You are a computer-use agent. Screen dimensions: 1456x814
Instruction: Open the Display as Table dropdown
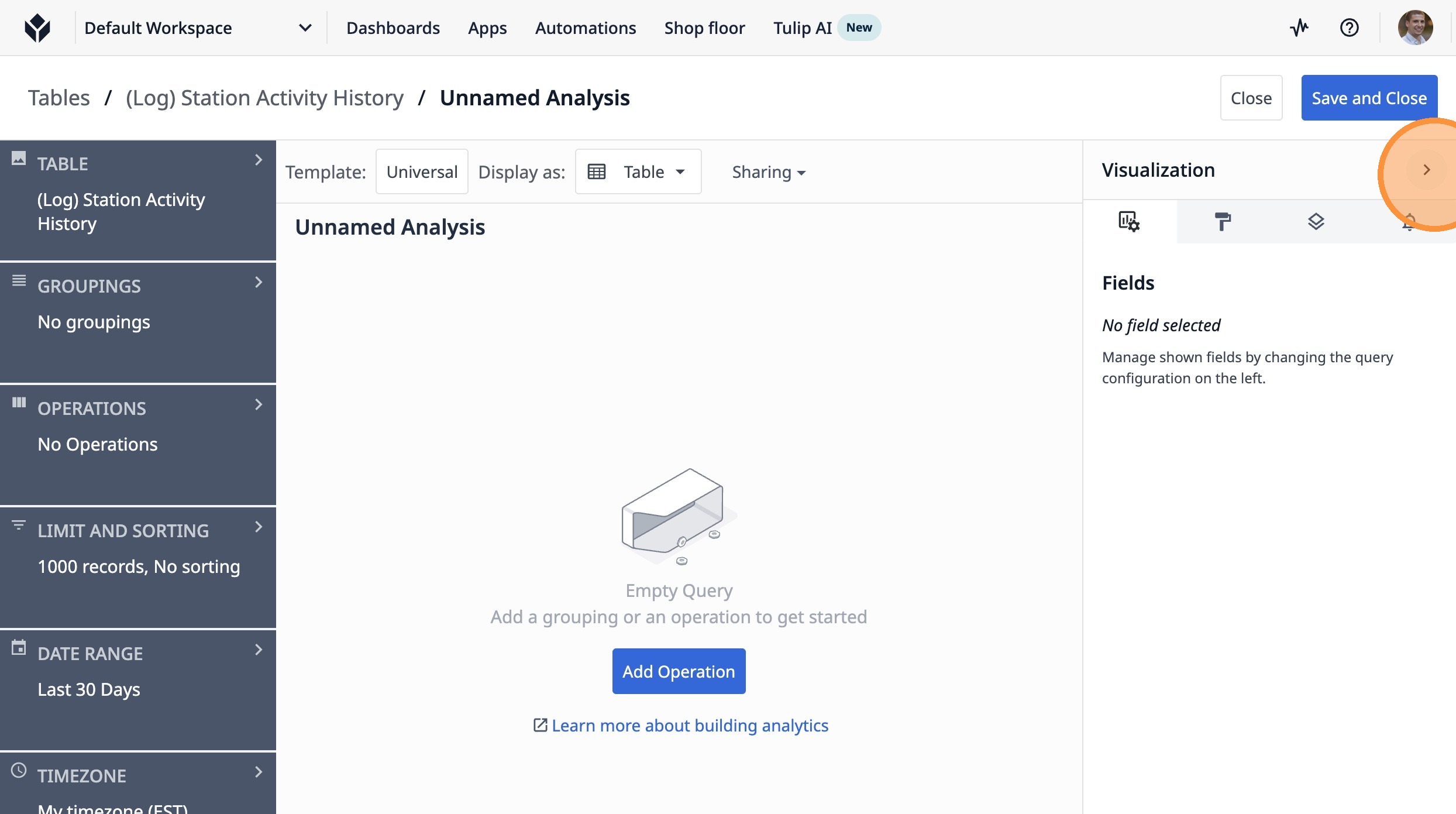[638, 172]
